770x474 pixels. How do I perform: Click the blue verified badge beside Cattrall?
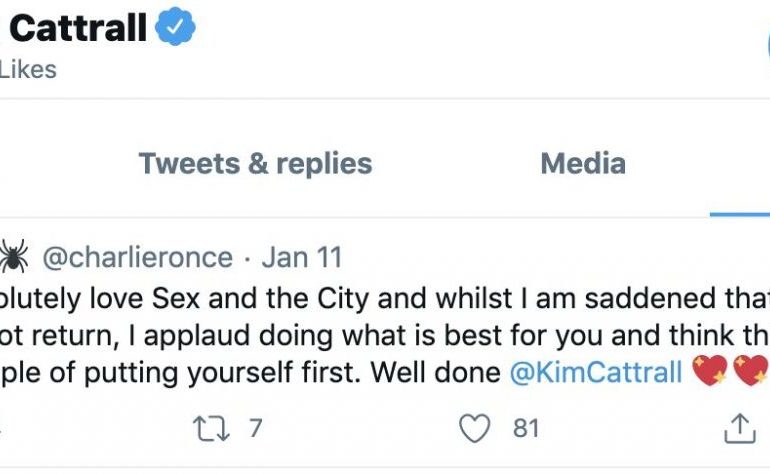point(175,28)
